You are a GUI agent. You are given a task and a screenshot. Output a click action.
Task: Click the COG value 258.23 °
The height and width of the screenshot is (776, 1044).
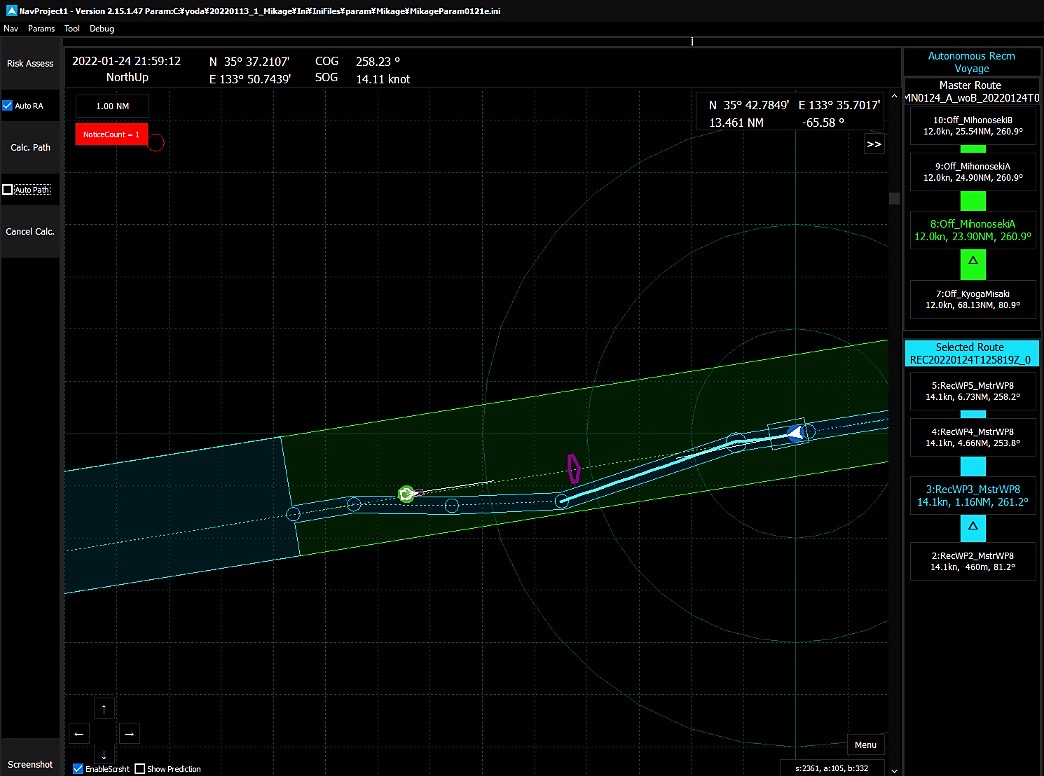point(378,61)
